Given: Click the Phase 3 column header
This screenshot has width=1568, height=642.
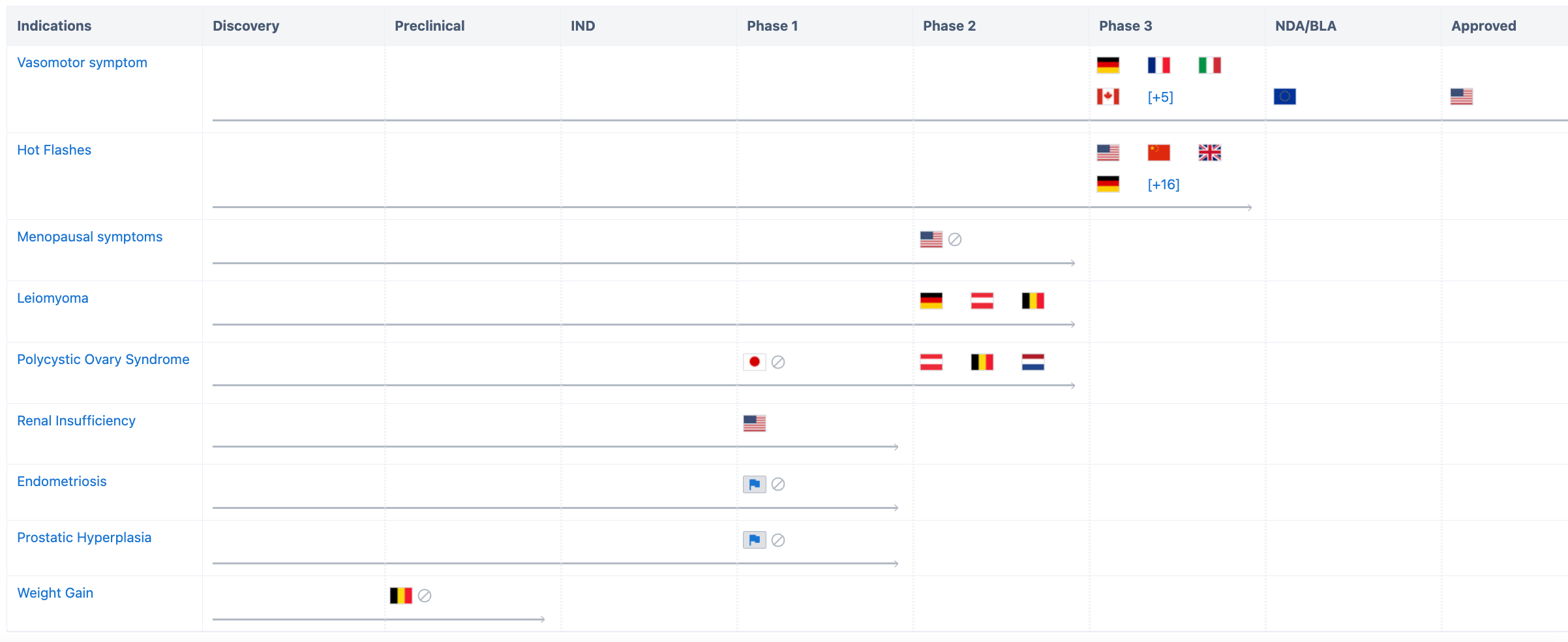Looking at the screenshot, I should [1125, 26].
